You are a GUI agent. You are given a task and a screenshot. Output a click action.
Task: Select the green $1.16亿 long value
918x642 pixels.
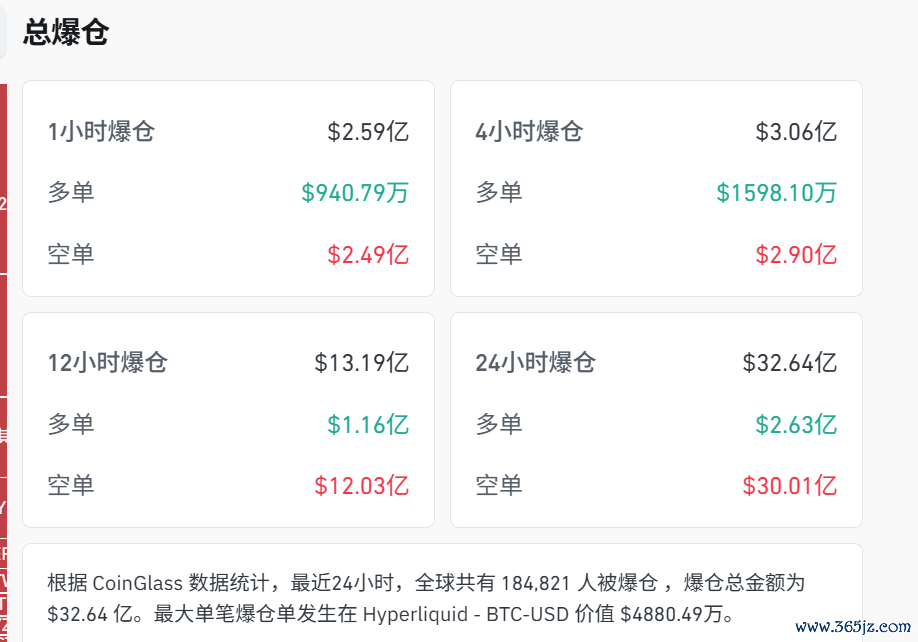point(368,424)
